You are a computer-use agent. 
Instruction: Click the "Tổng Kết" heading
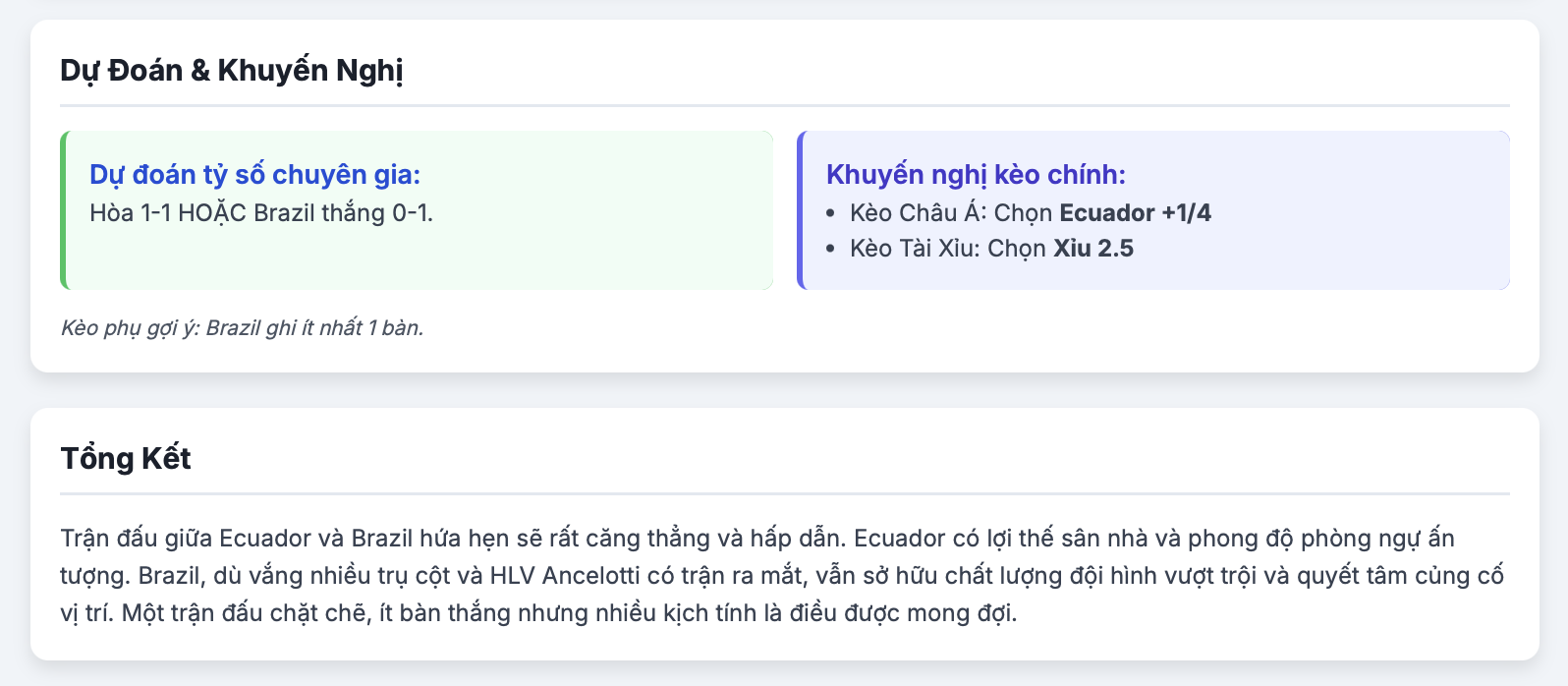126,459
